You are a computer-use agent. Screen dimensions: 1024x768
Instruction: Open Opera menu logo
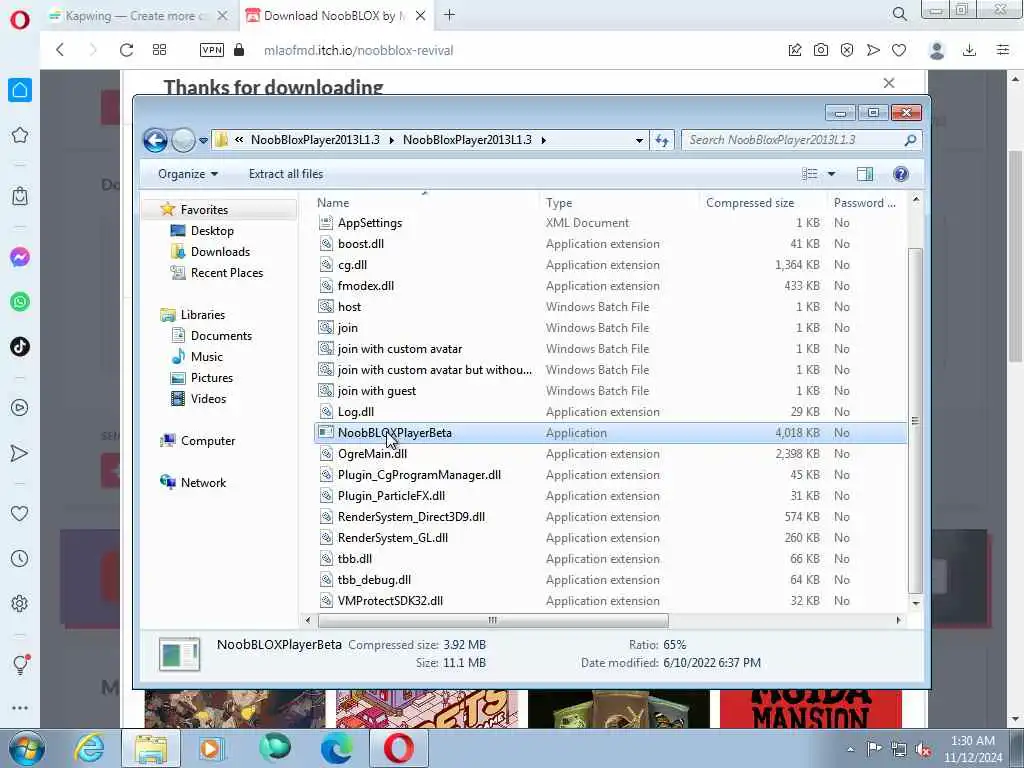point(20,19)
